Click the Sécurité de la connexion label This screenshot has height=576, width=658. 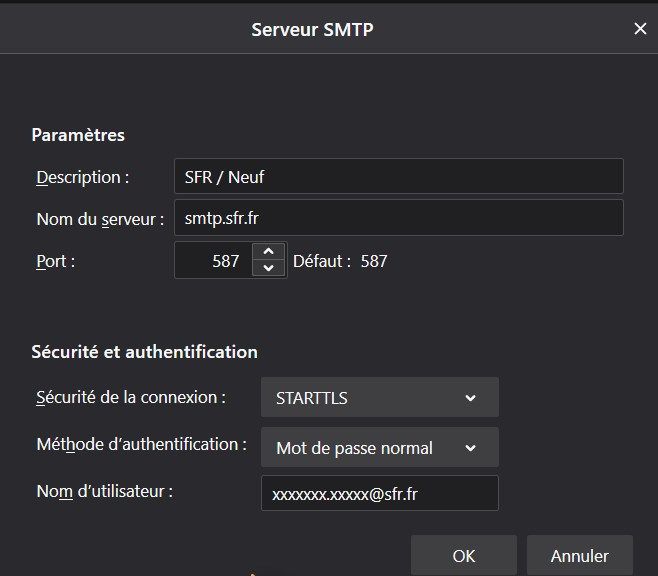tap(130, 397)
